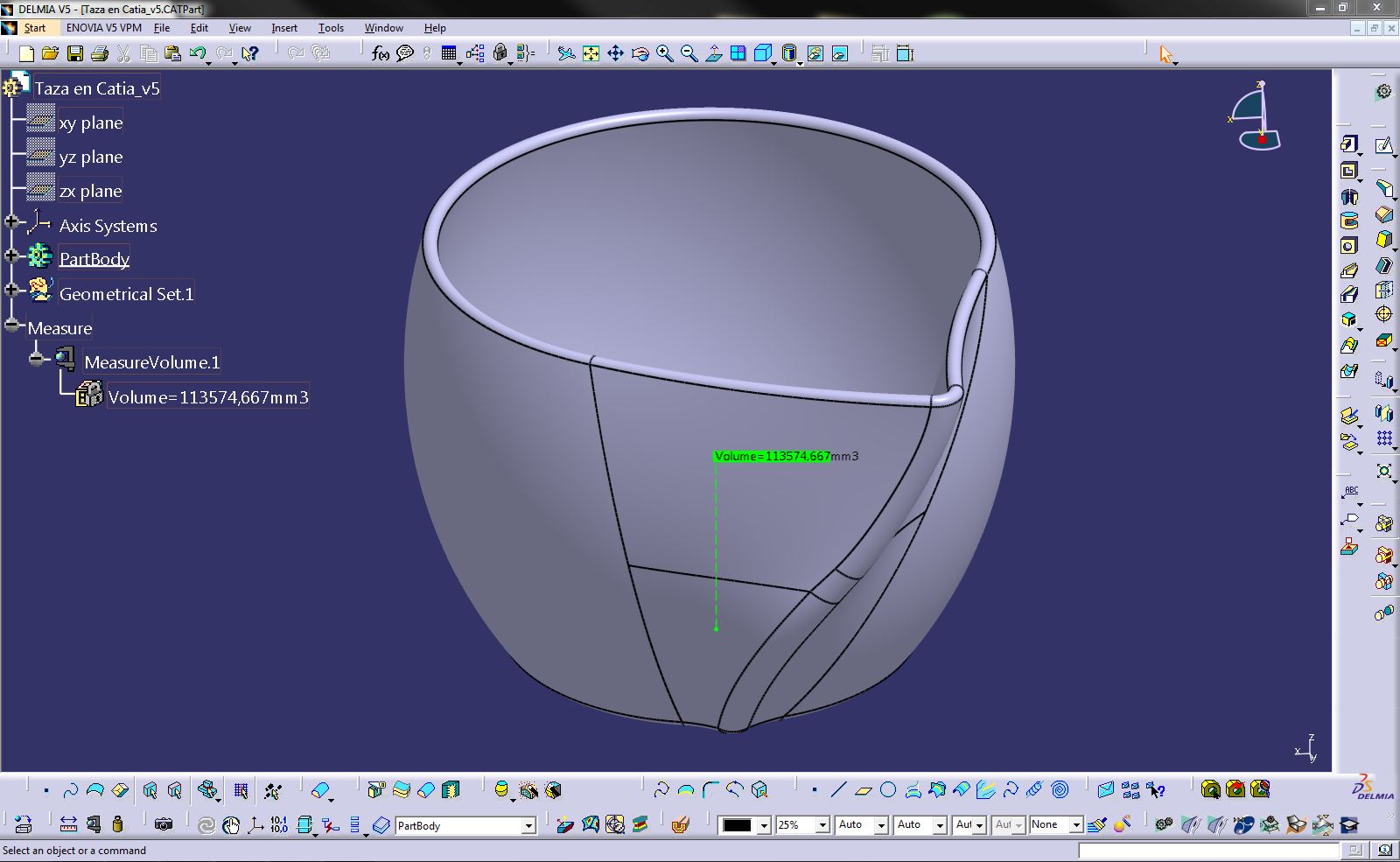Click the Fly mode airplane icon

point(566,53)
